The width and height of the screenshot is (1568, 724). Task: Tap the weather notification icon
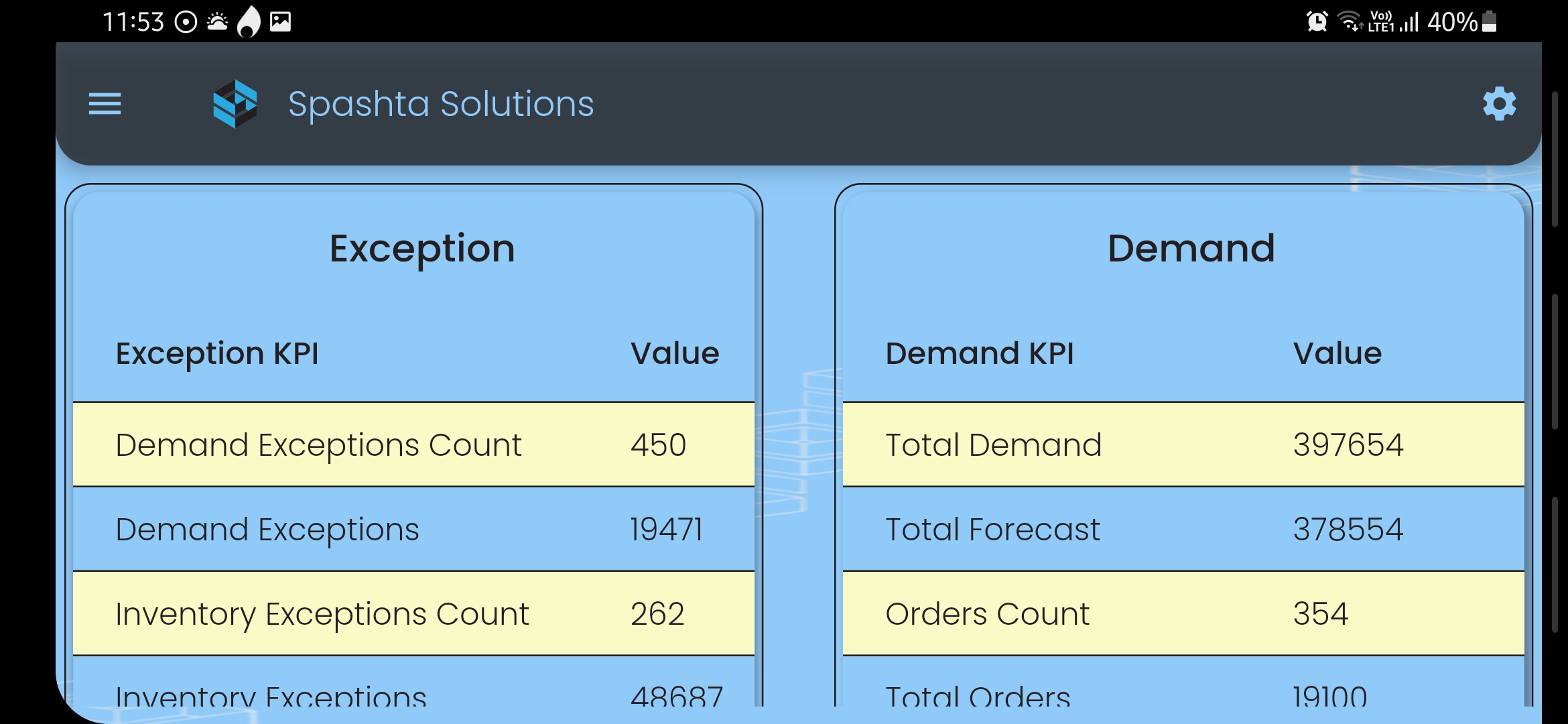pos(217,22)
